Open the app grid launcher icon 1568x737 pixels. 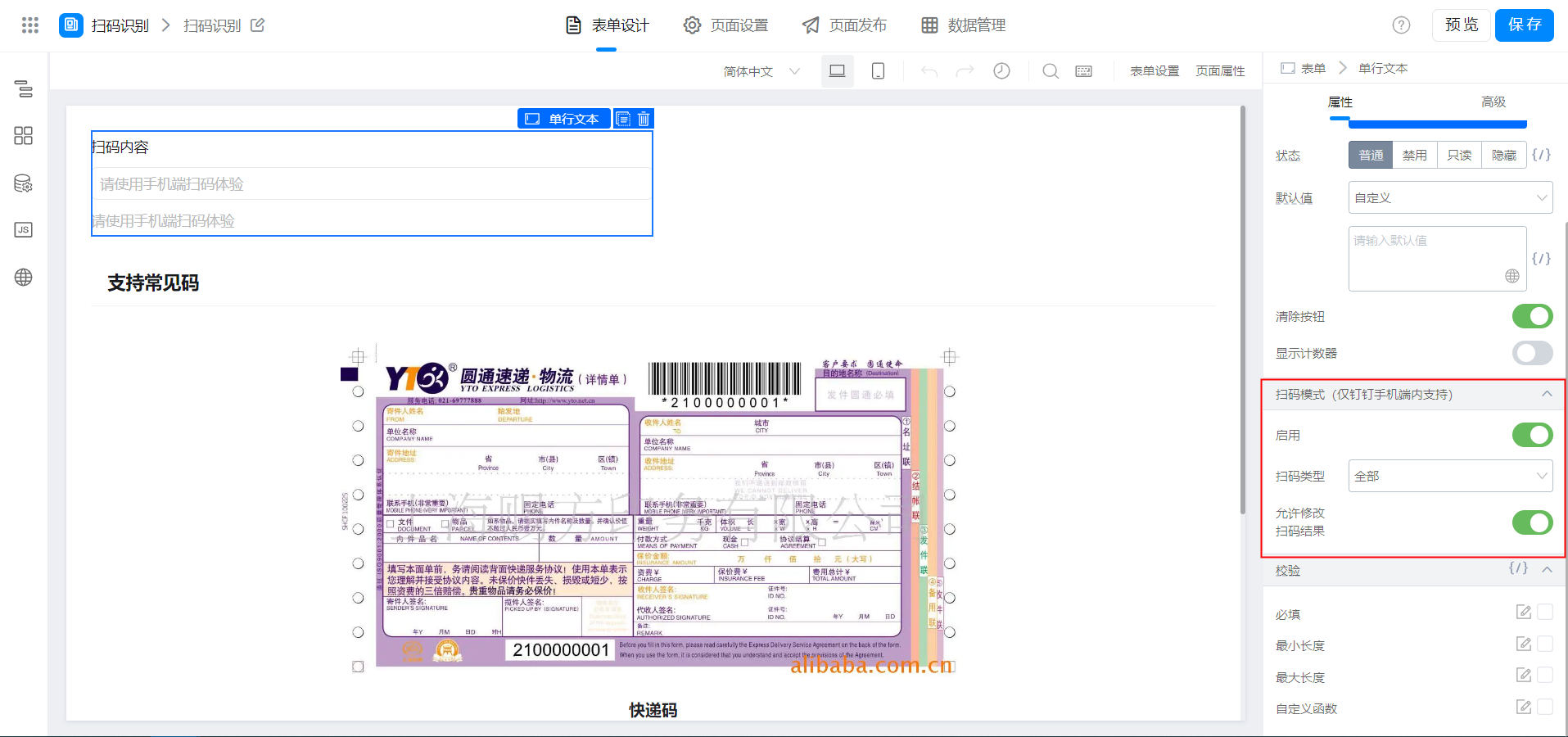click(x=30, y=25)
